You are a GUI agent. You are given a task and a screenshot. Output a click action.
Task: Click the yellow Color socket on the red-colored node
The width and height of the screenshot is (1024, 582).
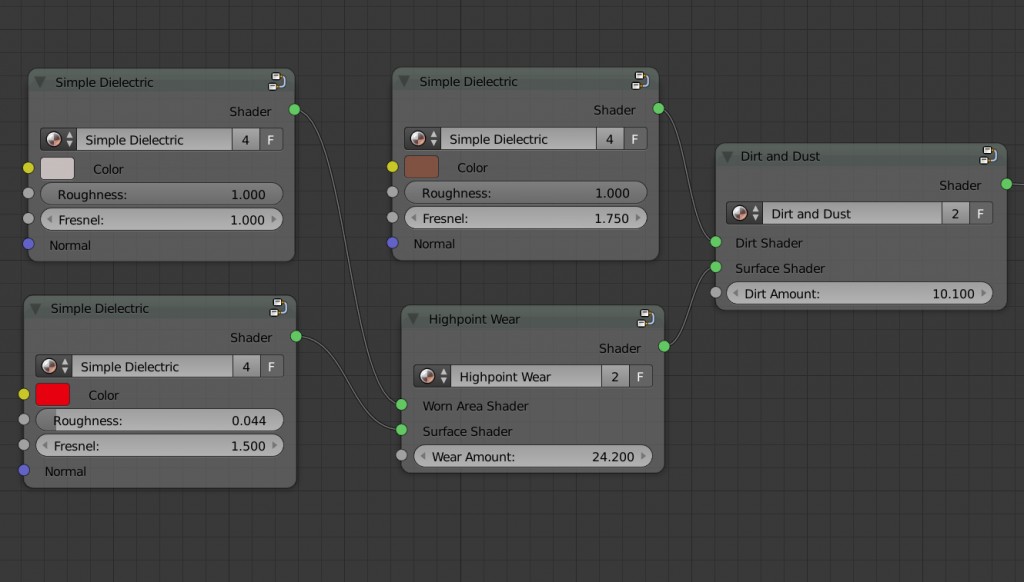click(24, 395)
